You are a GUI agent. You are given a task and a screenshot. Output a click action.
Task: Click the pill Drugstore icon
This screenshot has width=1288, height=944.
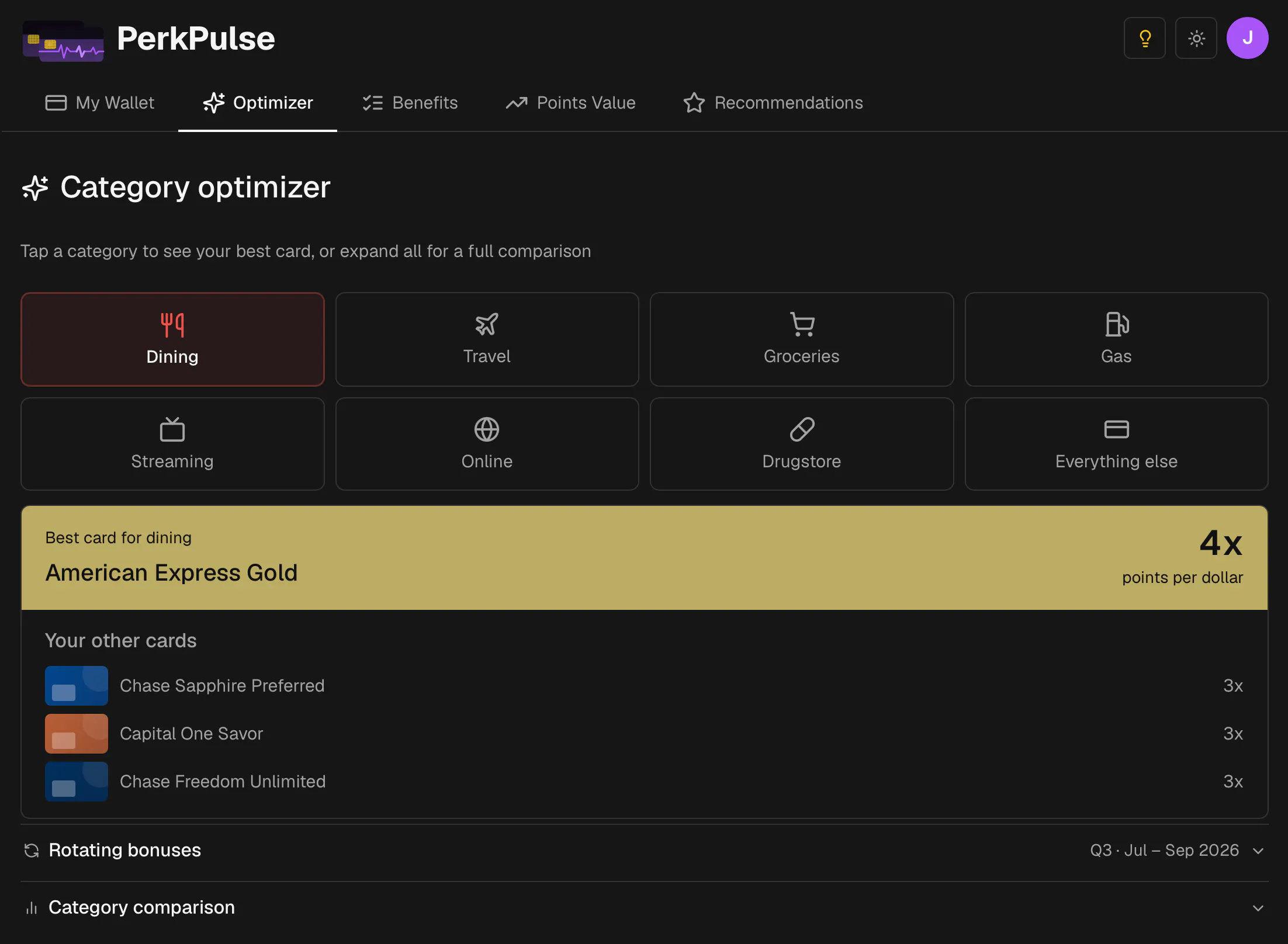802,429
